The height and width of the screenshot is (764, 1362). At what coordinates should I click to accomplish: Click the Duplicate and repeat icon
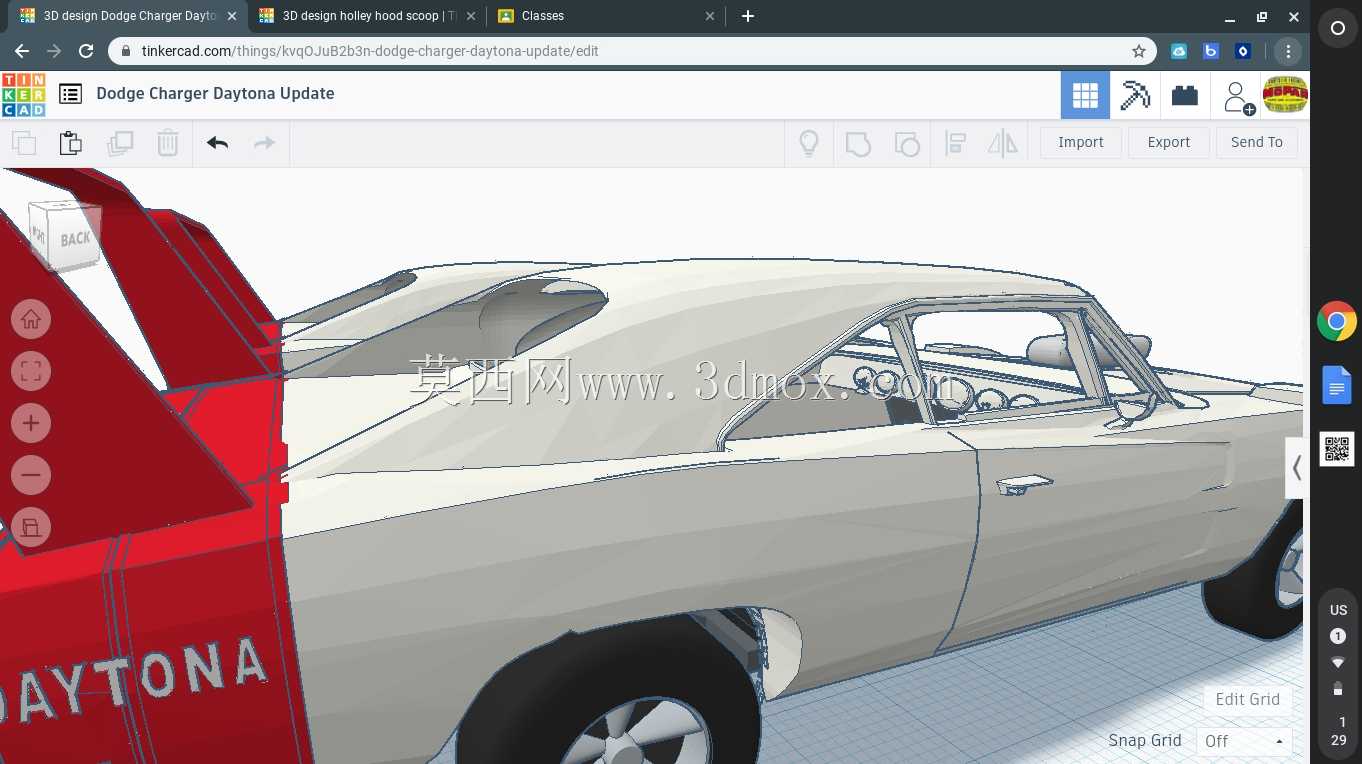(x=120, y=143)
